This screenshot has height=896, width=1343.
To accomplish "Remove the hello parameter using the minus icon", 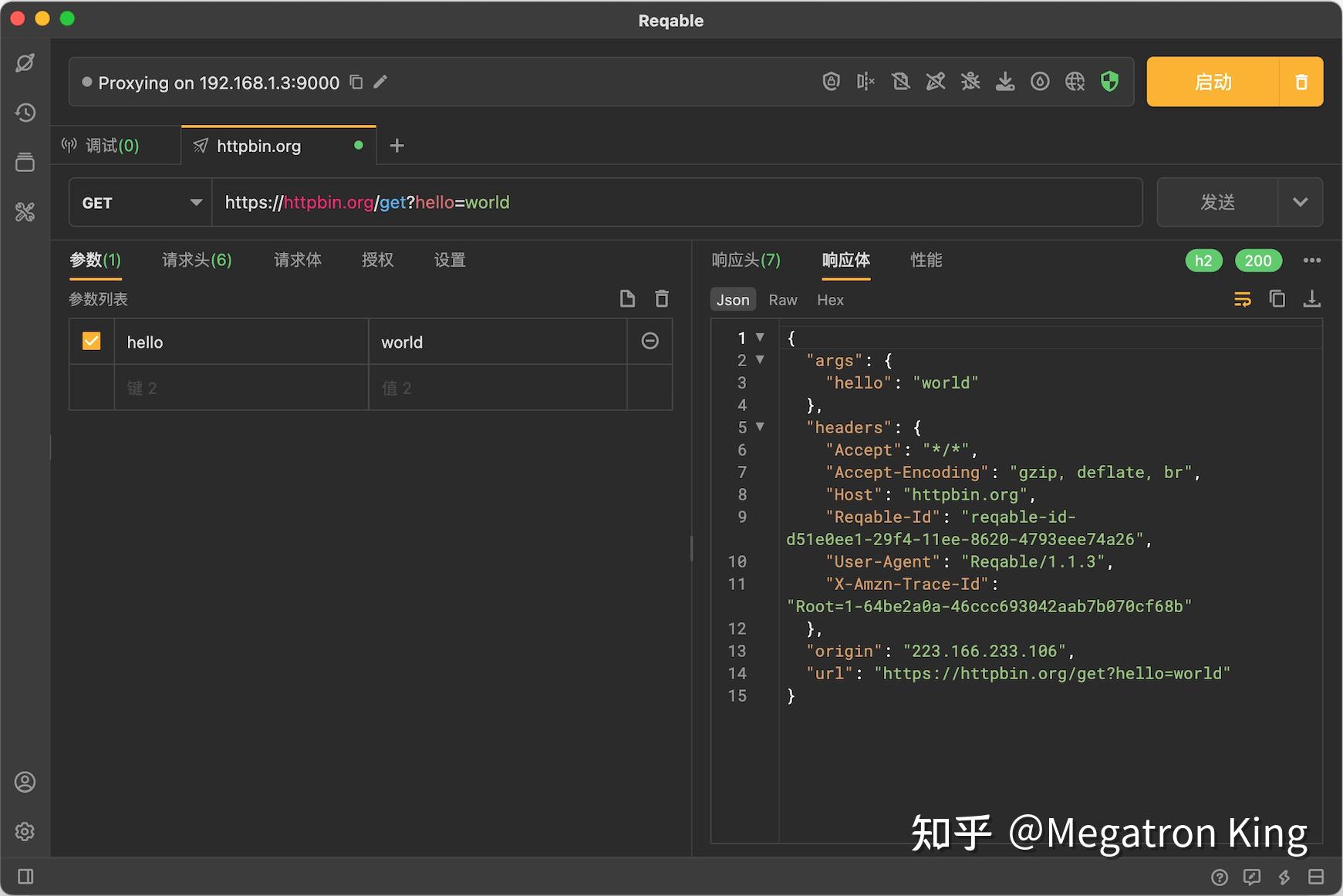I will point(649,341).
